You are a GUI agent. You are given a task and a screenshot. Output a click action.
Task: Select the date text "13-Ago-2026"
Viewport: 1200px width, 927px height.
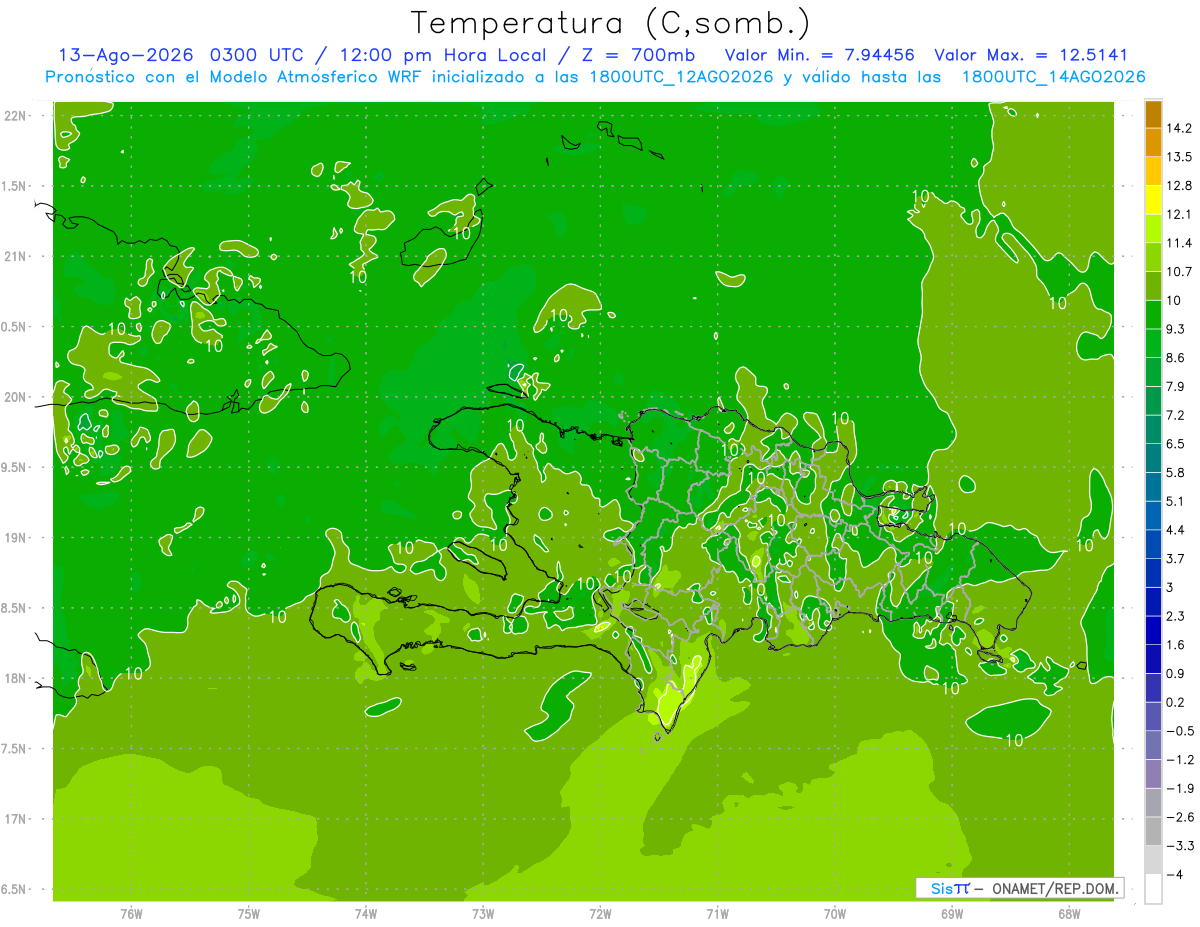click(x=124, y=55)
